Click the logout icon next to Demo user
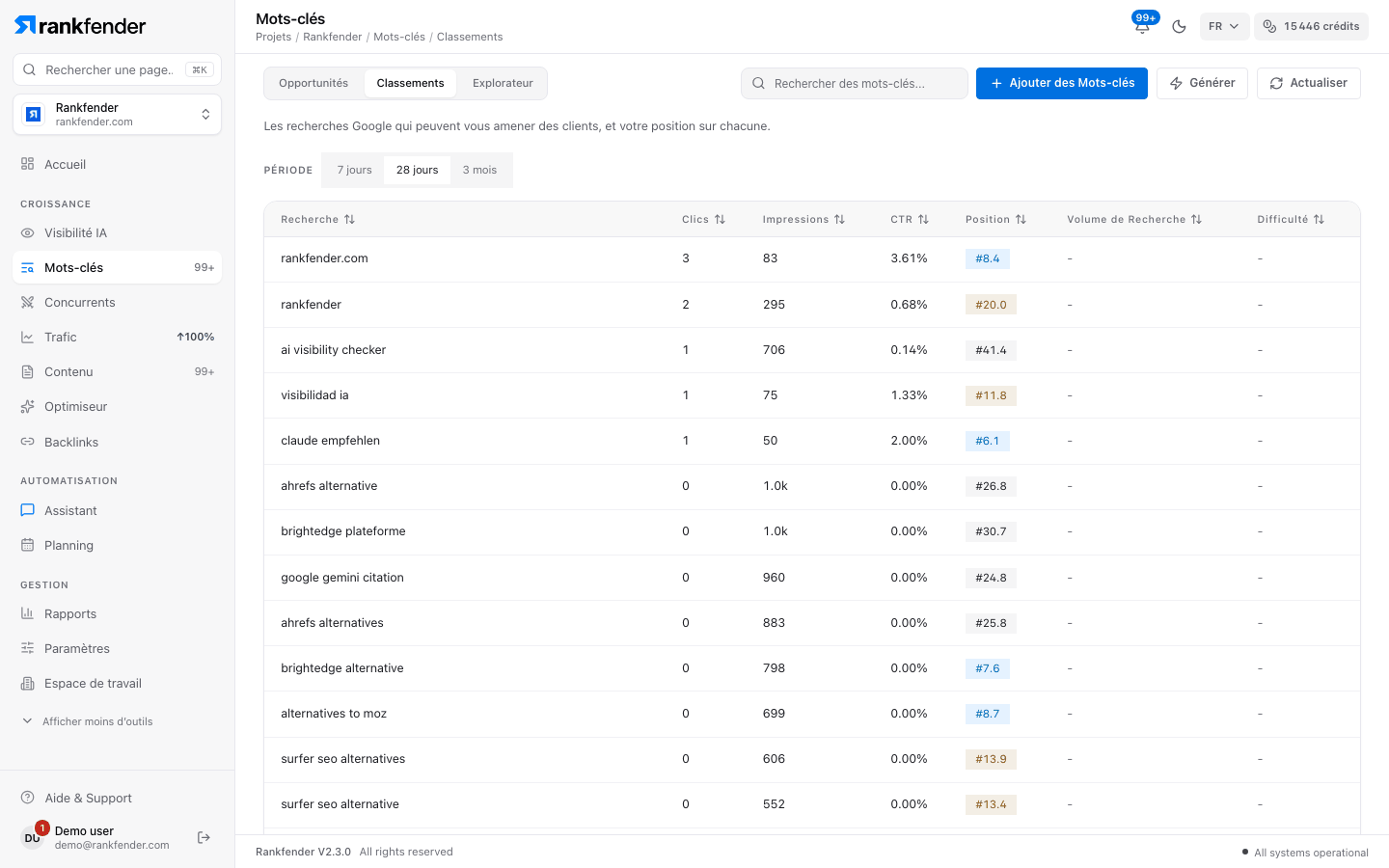Image resolution: width=1389 pixels, height=868 pixels. coord(204,837)
